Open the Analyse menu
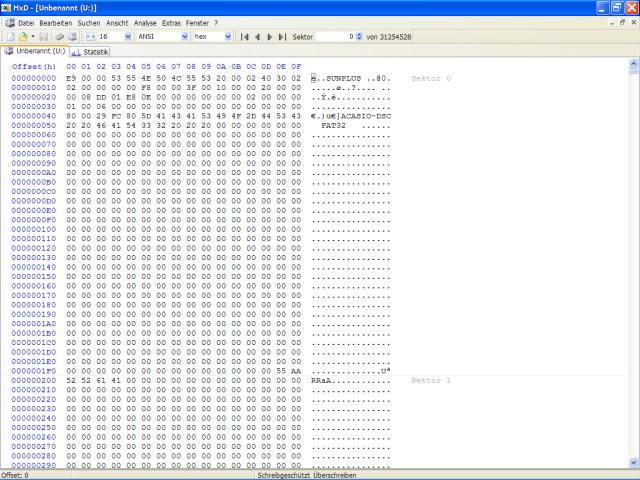This screenshot has height=480, width=640. [145, 23]
